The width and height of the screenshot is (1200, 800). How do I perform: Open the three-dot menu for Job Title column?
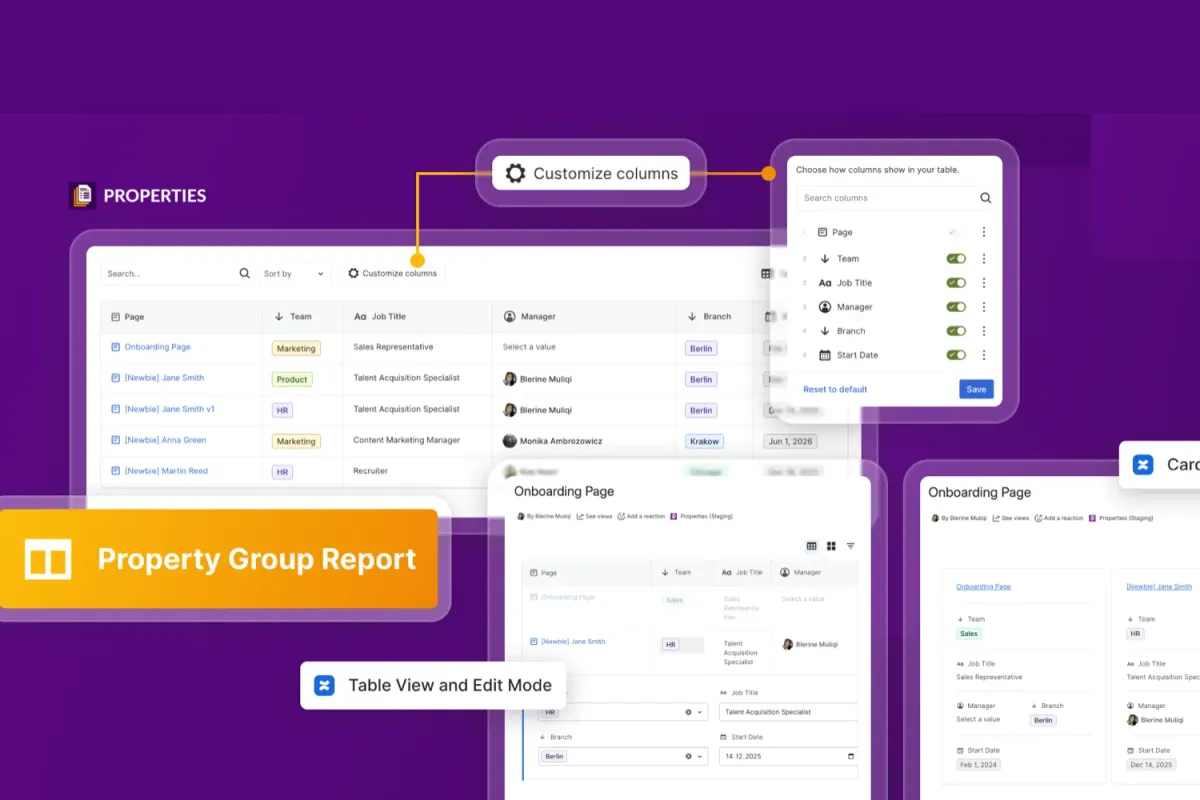[984, 283]
